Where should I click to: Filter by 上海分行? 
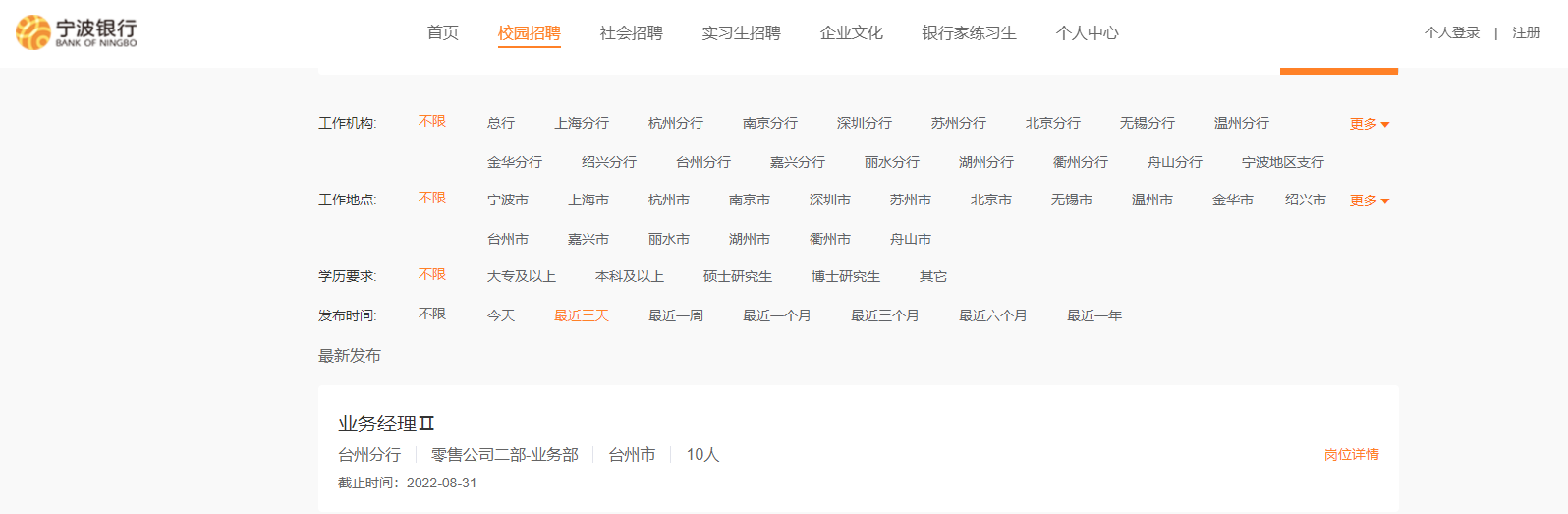tap(582, 123)
